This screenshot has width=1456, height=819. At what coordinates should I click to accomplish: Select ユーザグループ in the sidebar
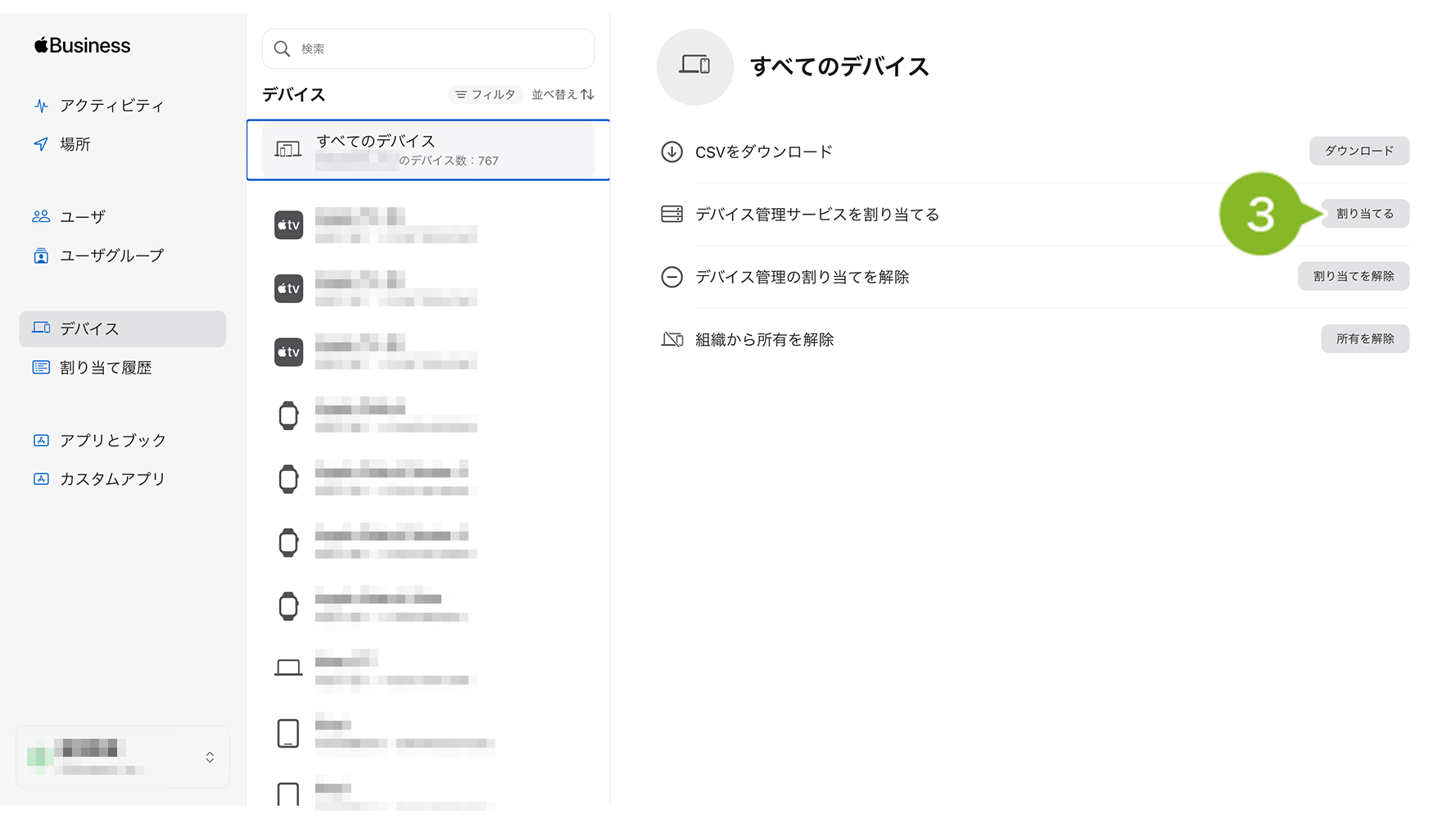111,256
